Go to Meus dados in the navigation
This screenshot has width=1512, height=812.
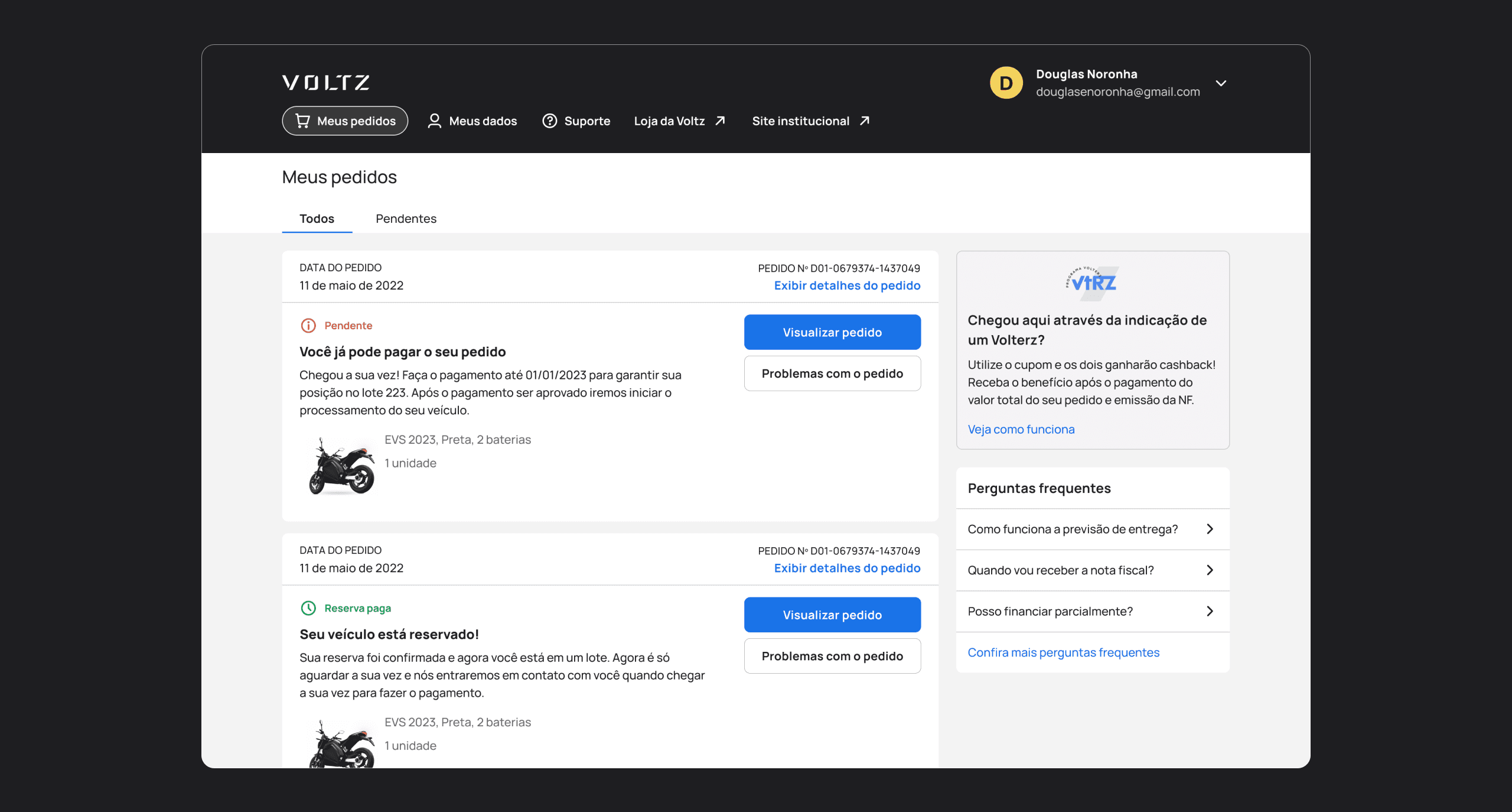click(472, 121)
